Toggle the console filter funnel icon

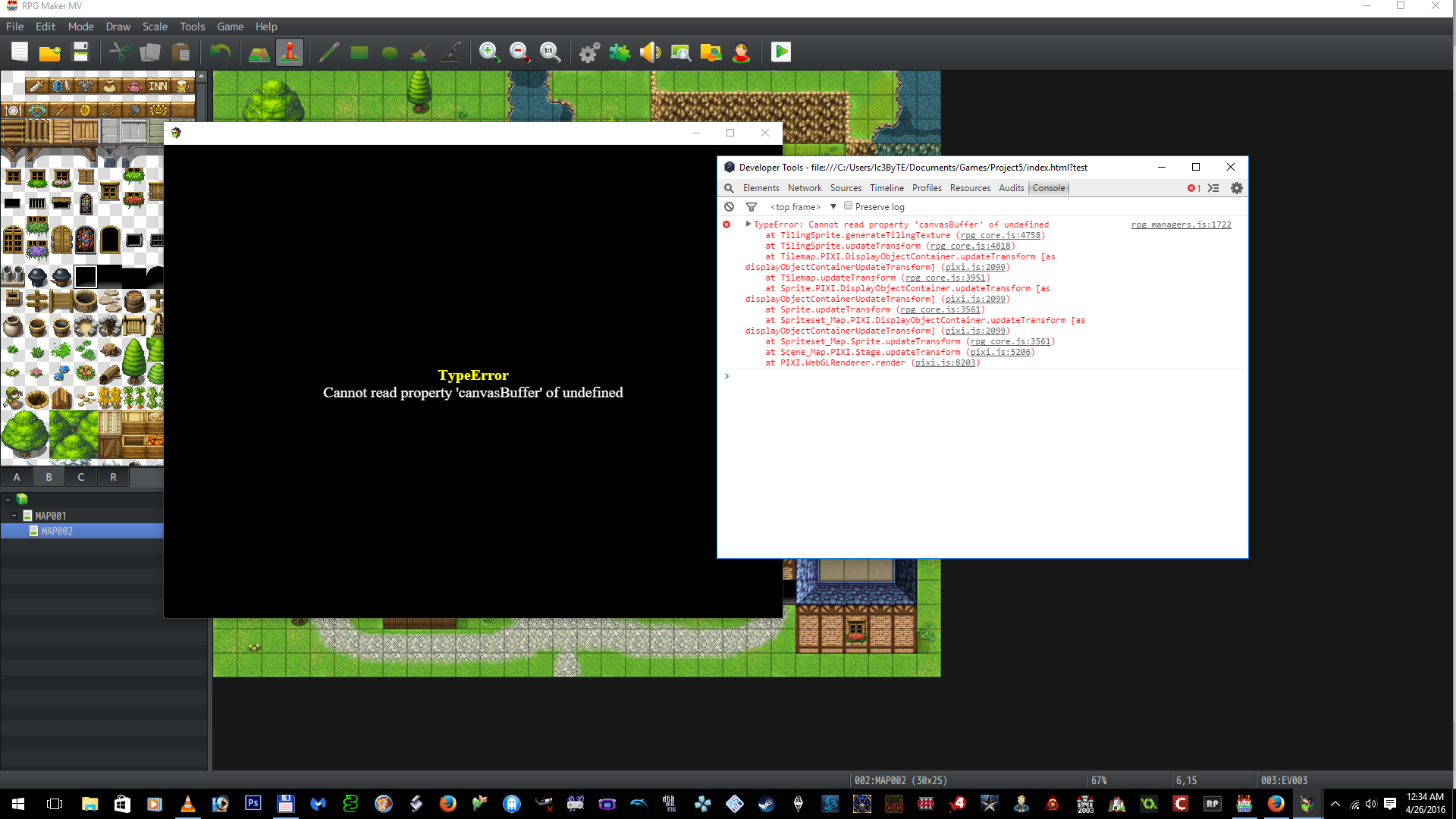point(752,207)
